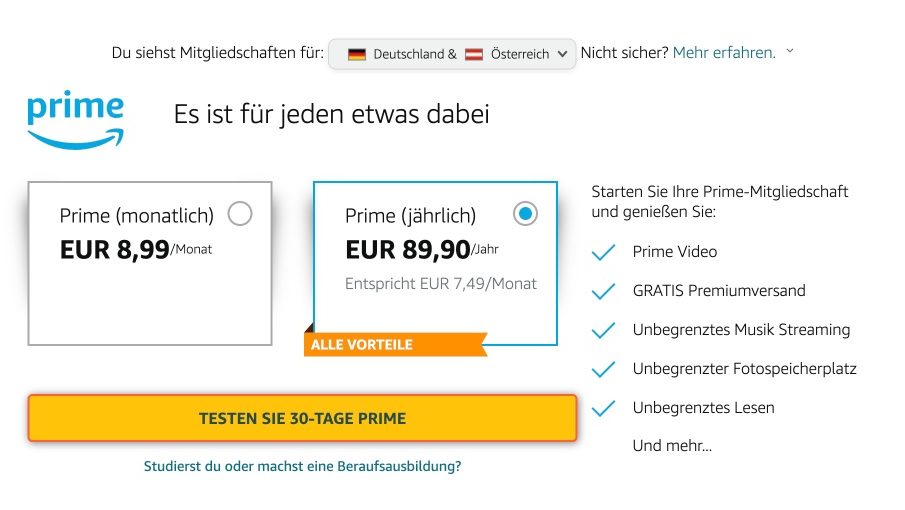Screen dimensions: 905x510
Task: Click the checkmark beside GRATIS Premiumversand
Action: [x=603, y=292]
